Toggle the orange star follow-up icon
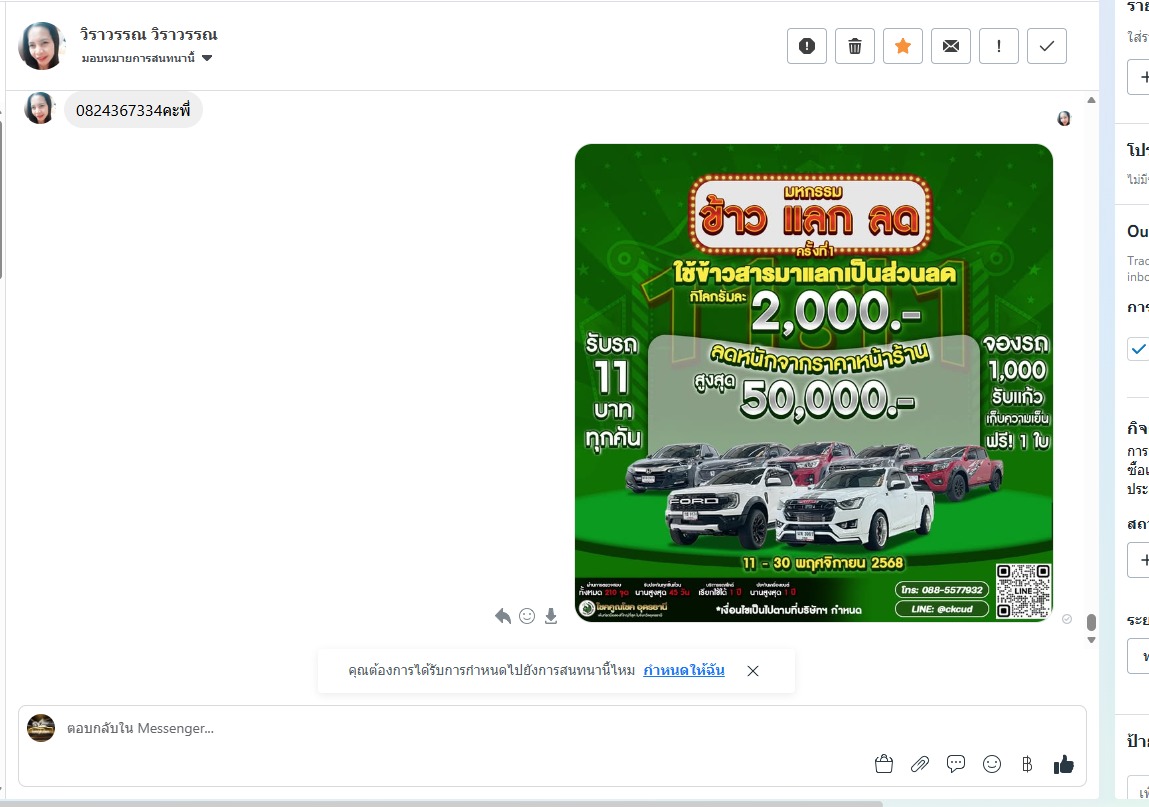The height and width of the screenshot is (807, 1149). [903, 46]
